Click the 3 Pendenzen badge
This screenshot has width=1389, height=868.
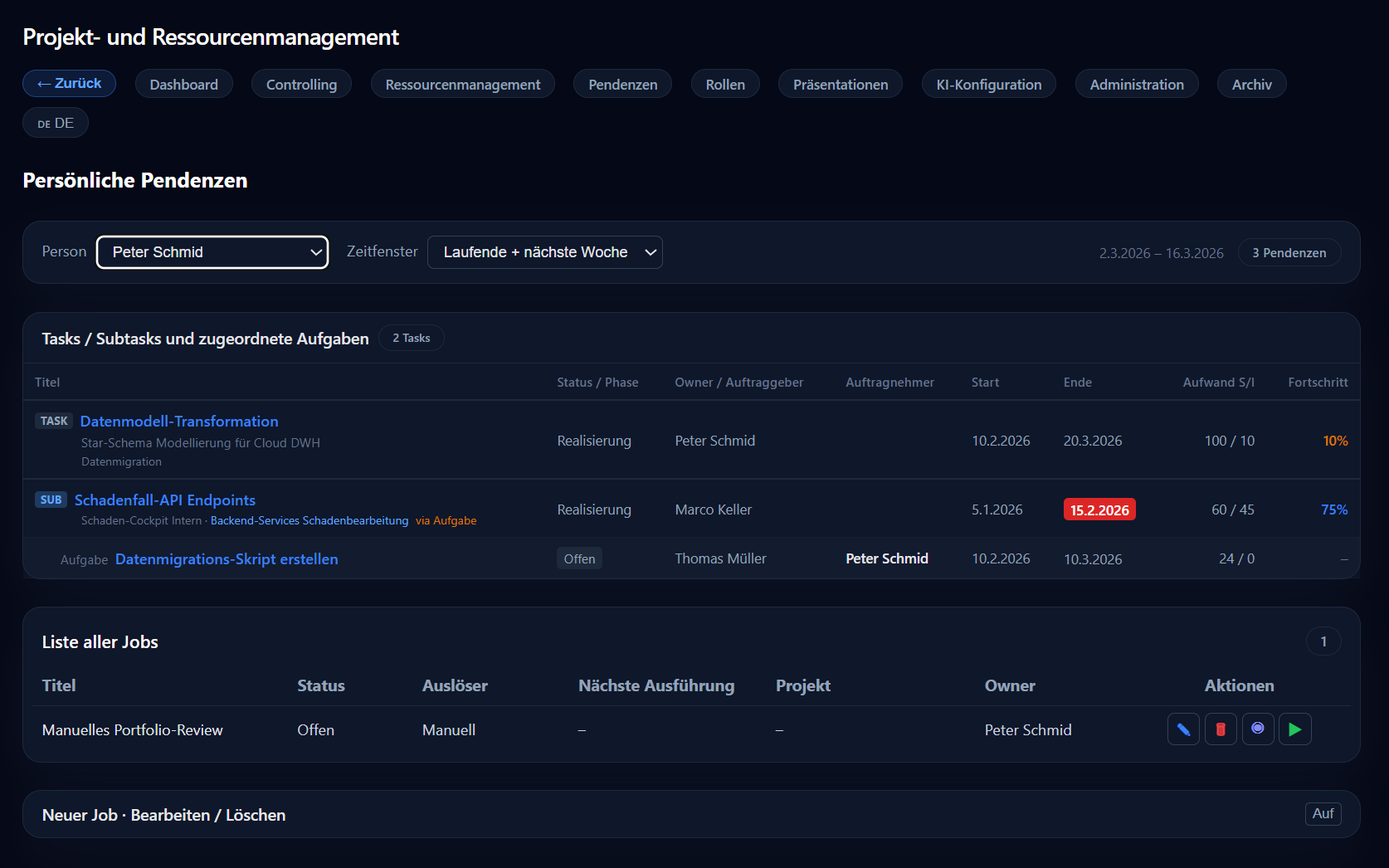[1289, 253]
